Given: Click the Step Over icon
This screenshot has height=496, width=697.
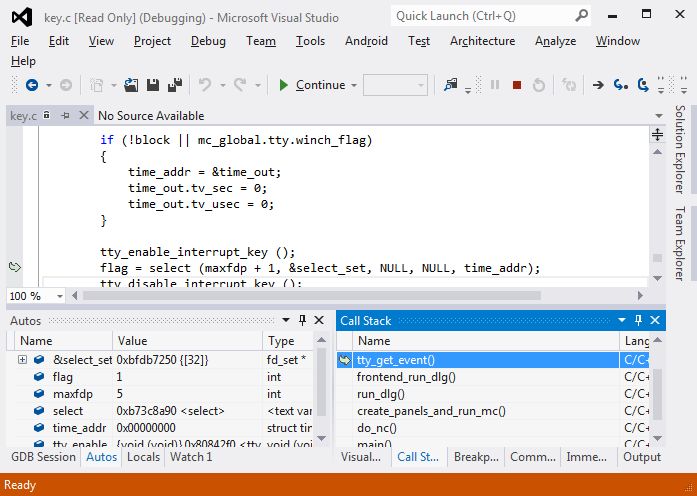Looking at the screenshot, I should (643, 84).
